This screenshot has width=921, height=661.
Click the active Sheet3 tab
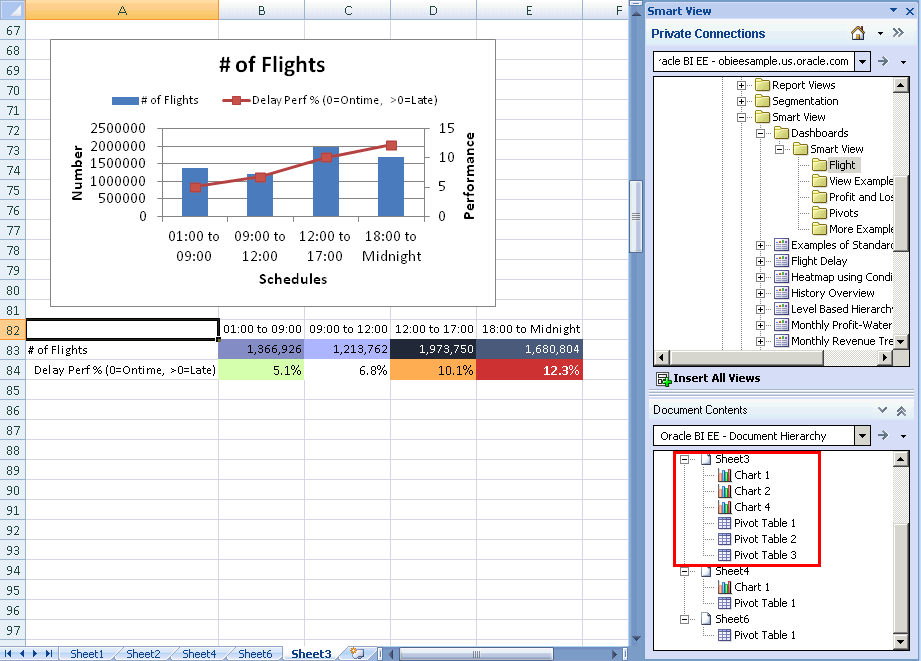coord(311,653)
